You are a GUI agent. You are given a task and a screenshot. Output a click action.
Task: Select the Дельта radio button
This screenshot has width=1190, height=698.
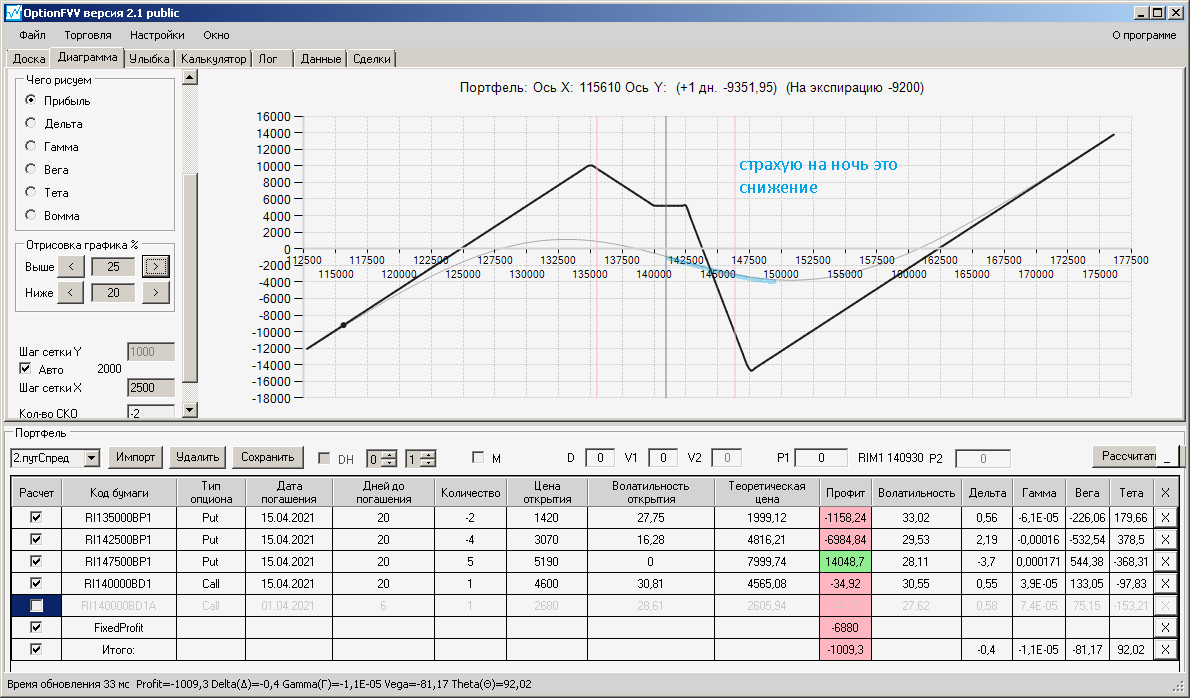coord(30,122)
